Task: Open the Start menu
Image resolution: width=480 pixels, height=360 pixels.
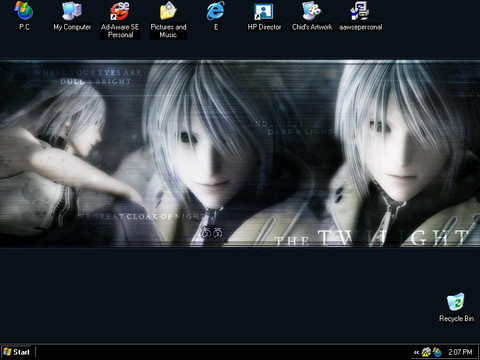Action: [x=17, y=352]
